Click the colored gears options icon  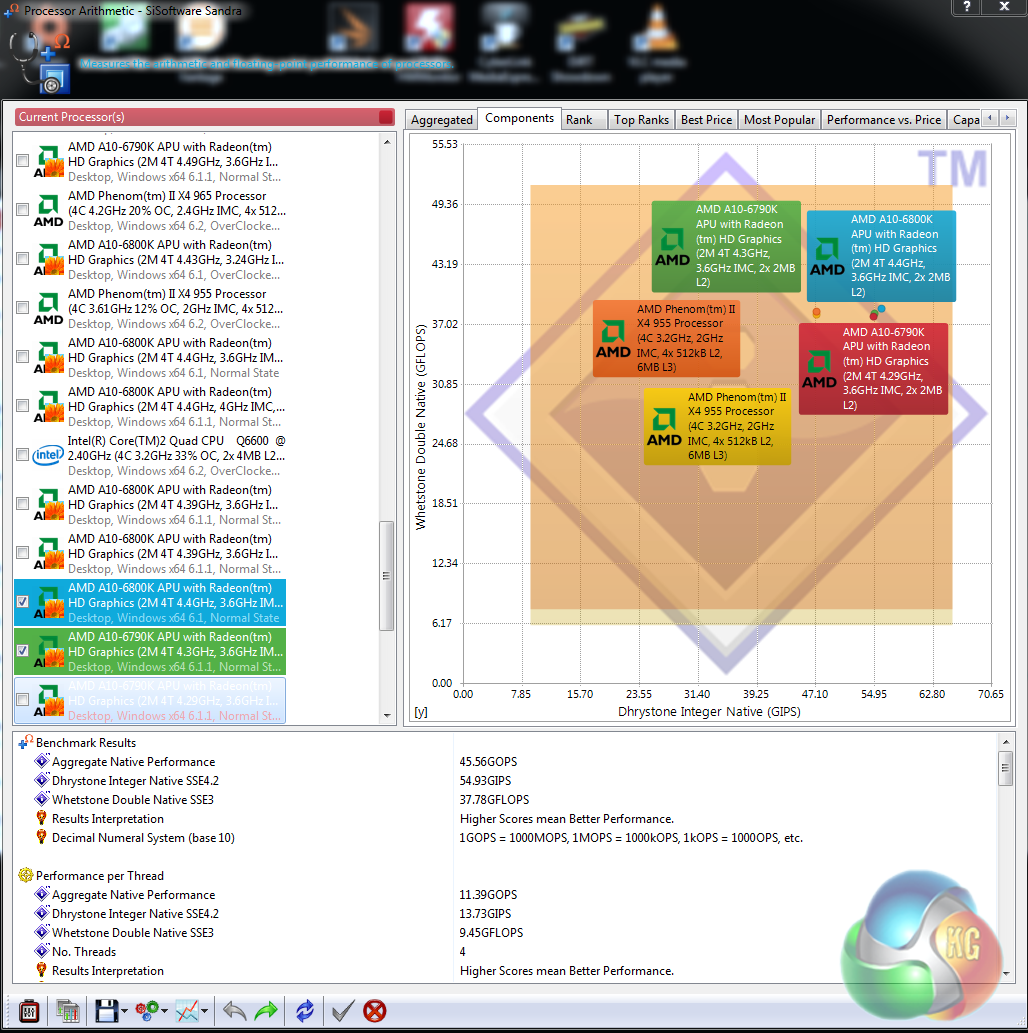[146, 1011]
